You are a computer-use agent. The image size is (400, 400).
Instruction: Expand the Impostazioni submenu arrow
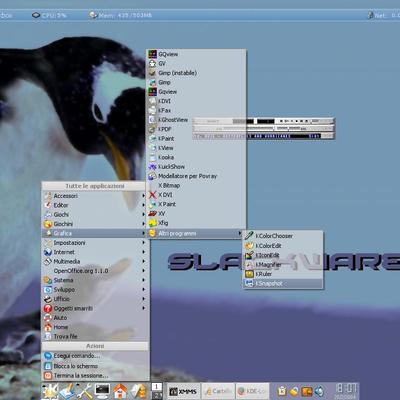144,243
